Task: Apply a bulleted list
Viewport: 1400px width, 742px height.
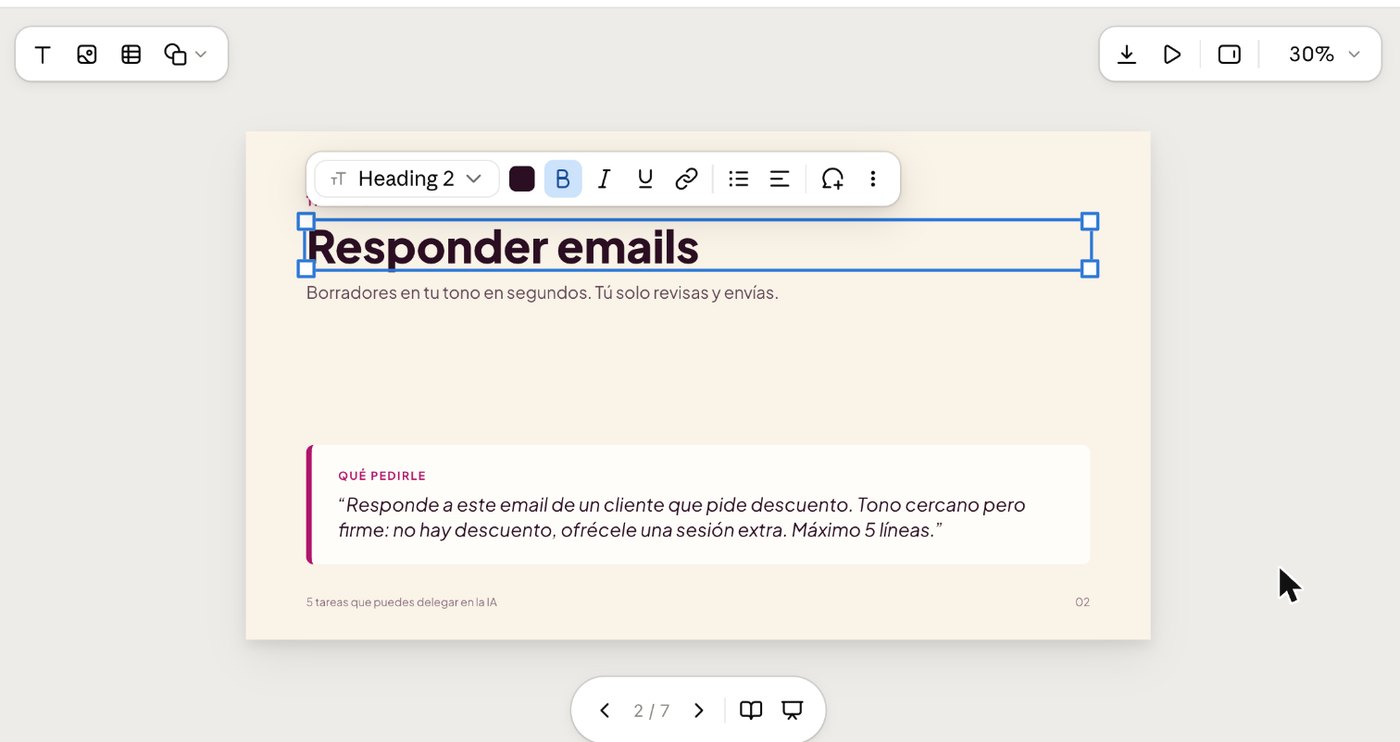Action: (x=739, y=179)
